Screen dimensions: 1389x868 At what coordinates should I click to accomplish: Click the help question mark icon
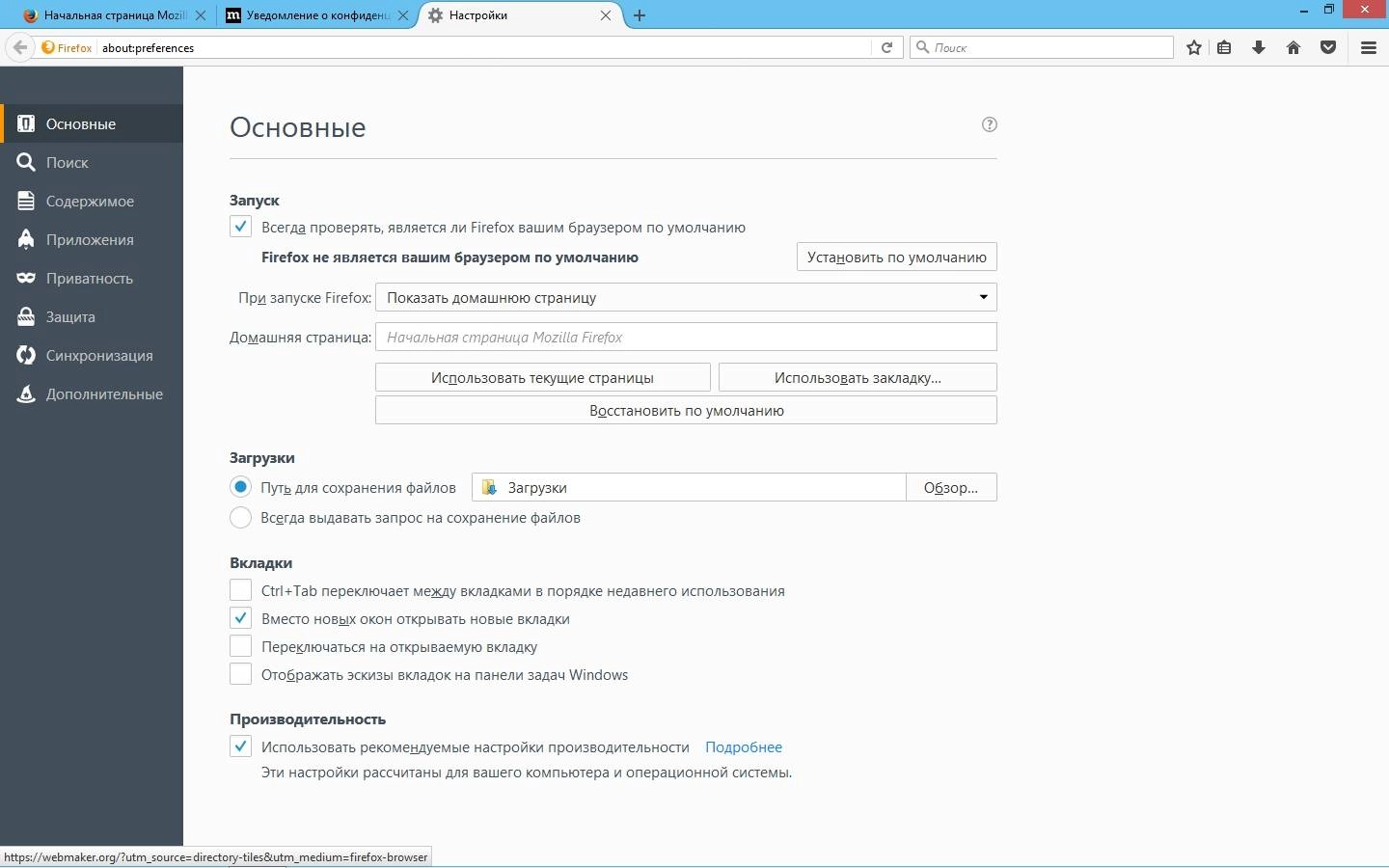click(989, 124)
